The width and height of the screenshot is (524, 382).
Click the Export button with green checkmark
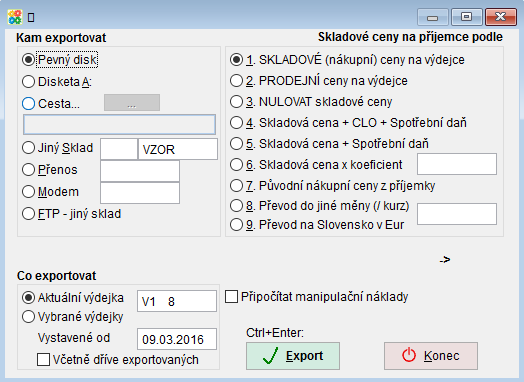(293, 356)
